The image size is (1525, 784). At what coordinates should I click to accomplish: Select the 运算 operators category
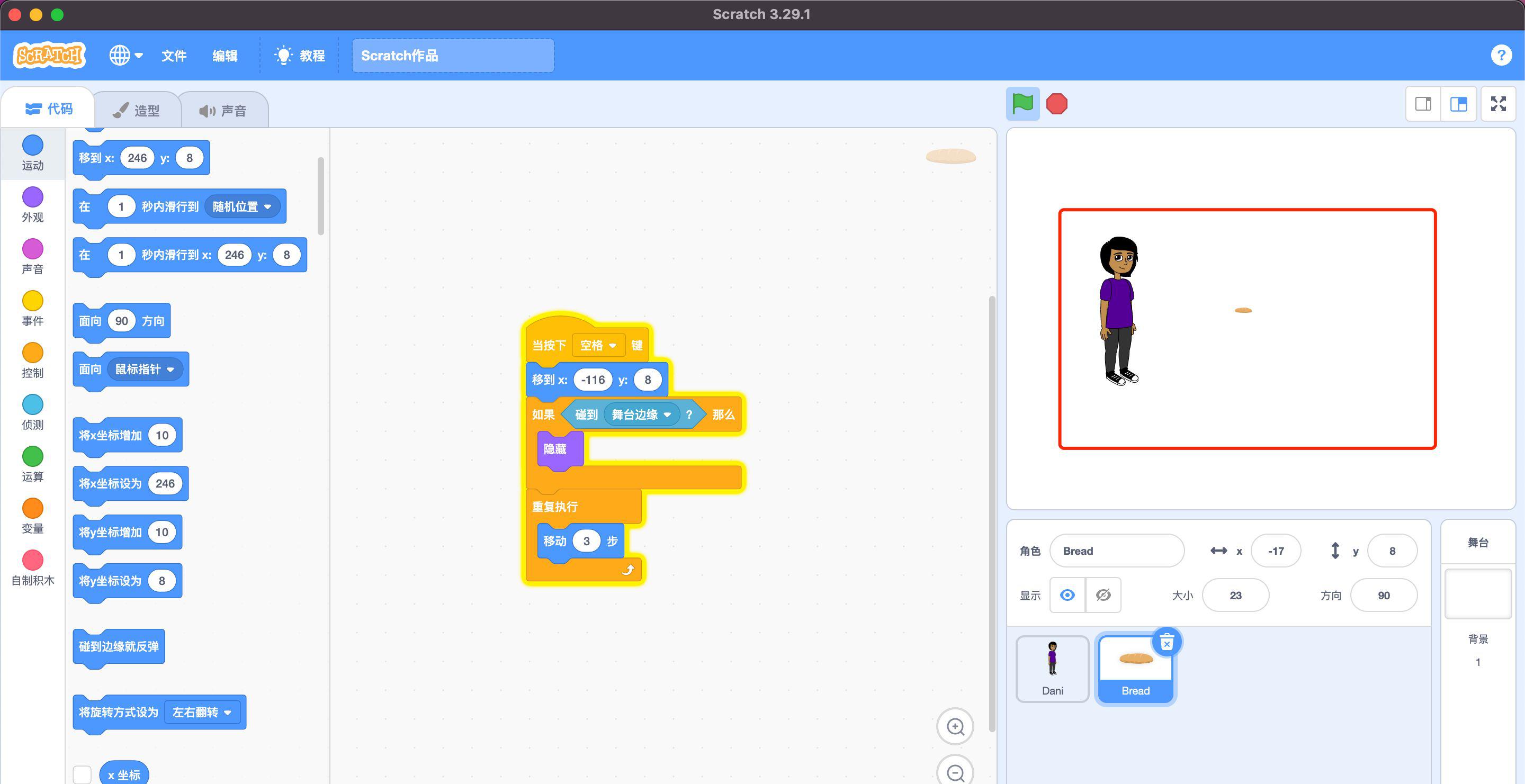pyautogui.click(x=32, y=464)
